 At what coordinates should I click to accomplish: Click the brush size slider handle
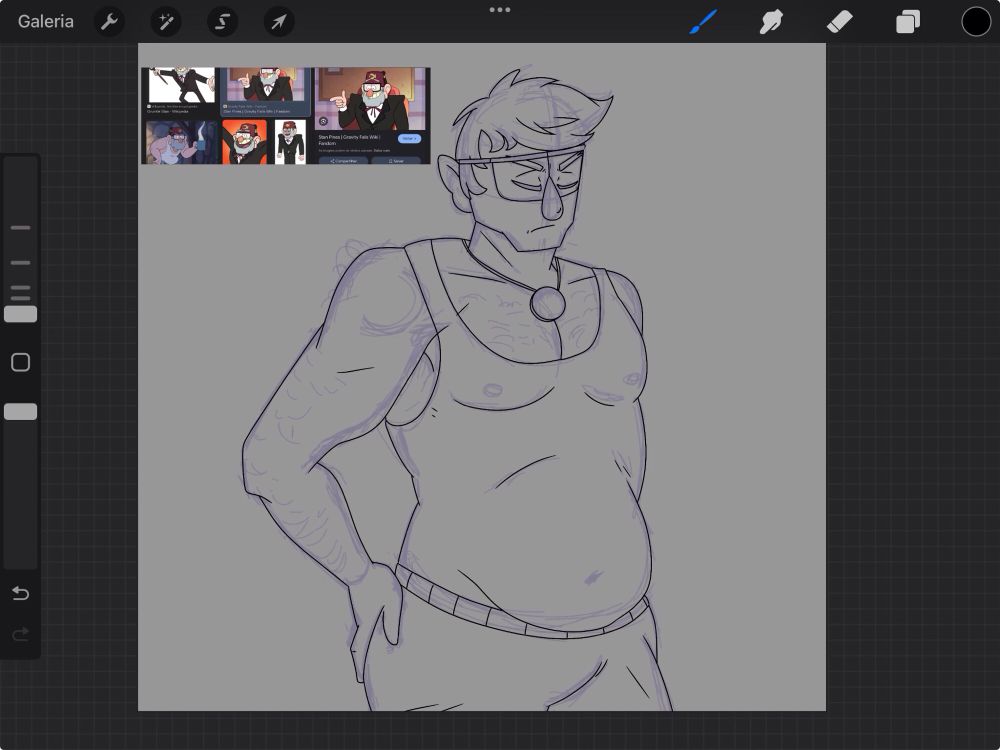[x=20, y=314]
